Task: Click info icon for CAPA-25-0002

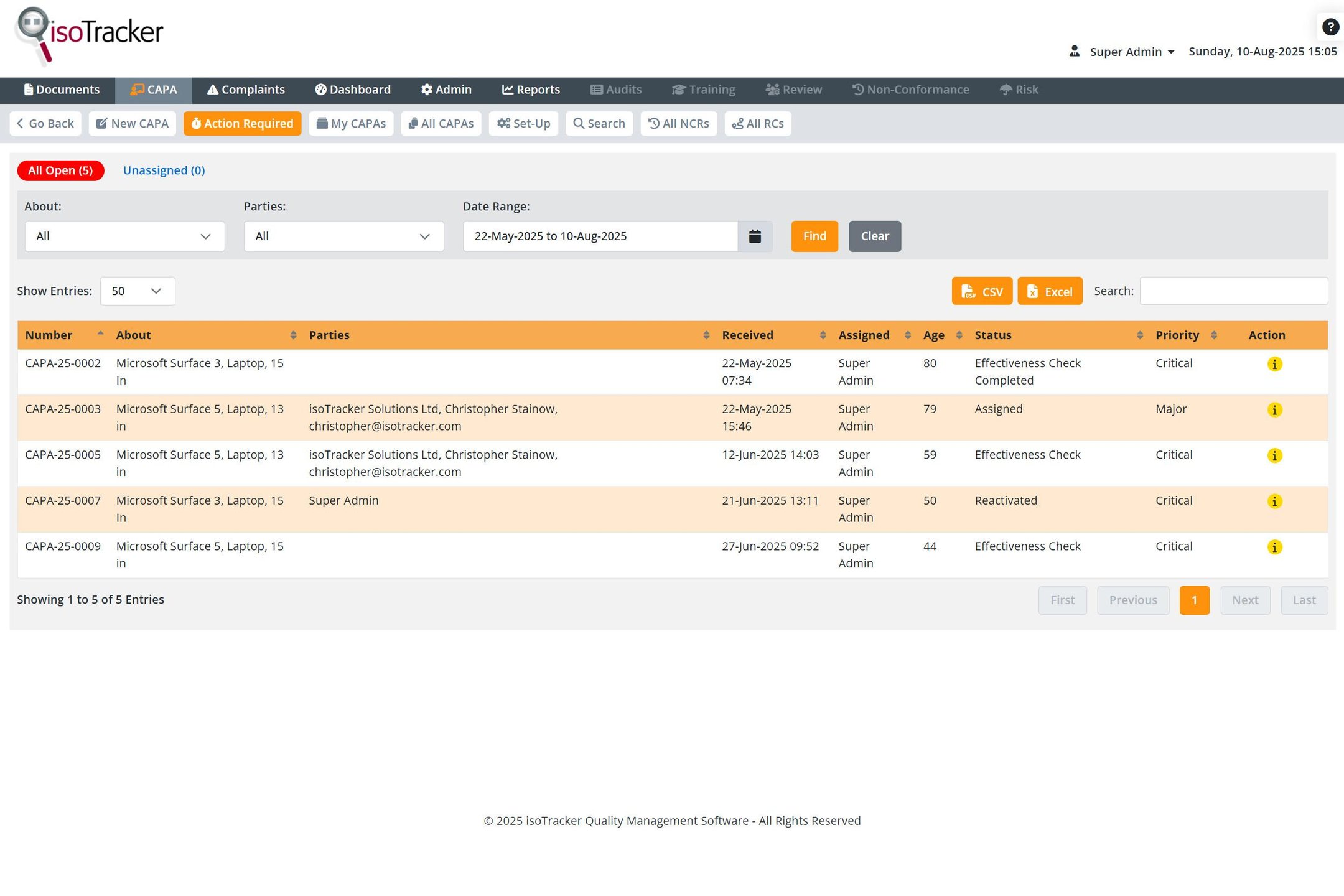Action: pos(1274,364)
